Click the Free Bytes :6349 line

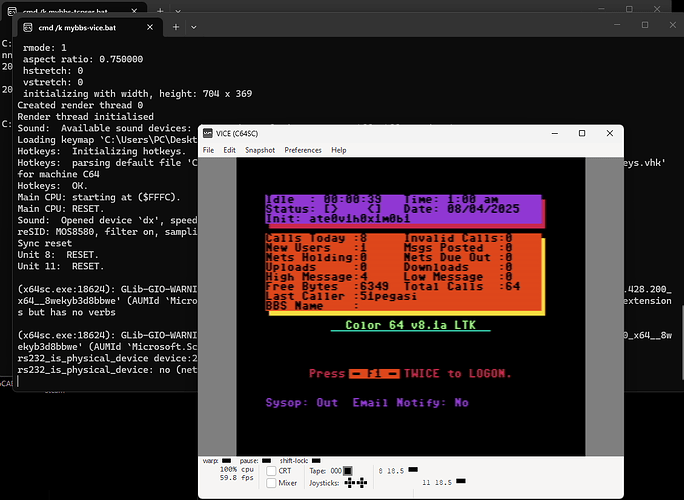coord(327,287)
